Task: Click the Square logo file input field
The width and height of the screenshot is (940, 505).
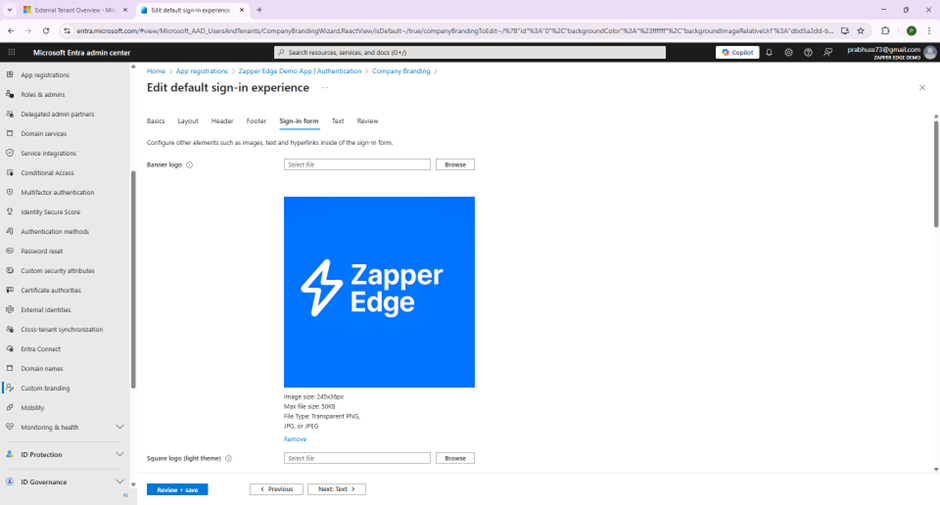Action: point(357,458)
